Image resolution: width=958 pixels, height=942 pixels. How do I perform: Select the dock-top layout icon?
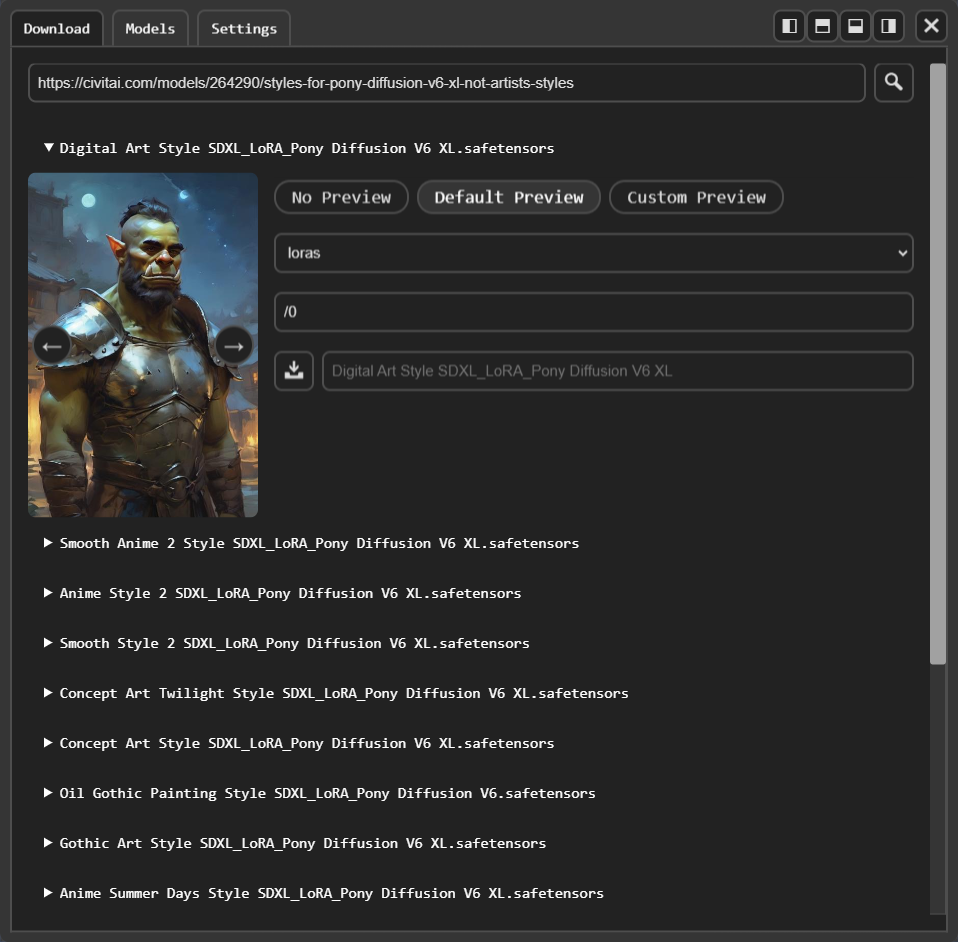855,26
